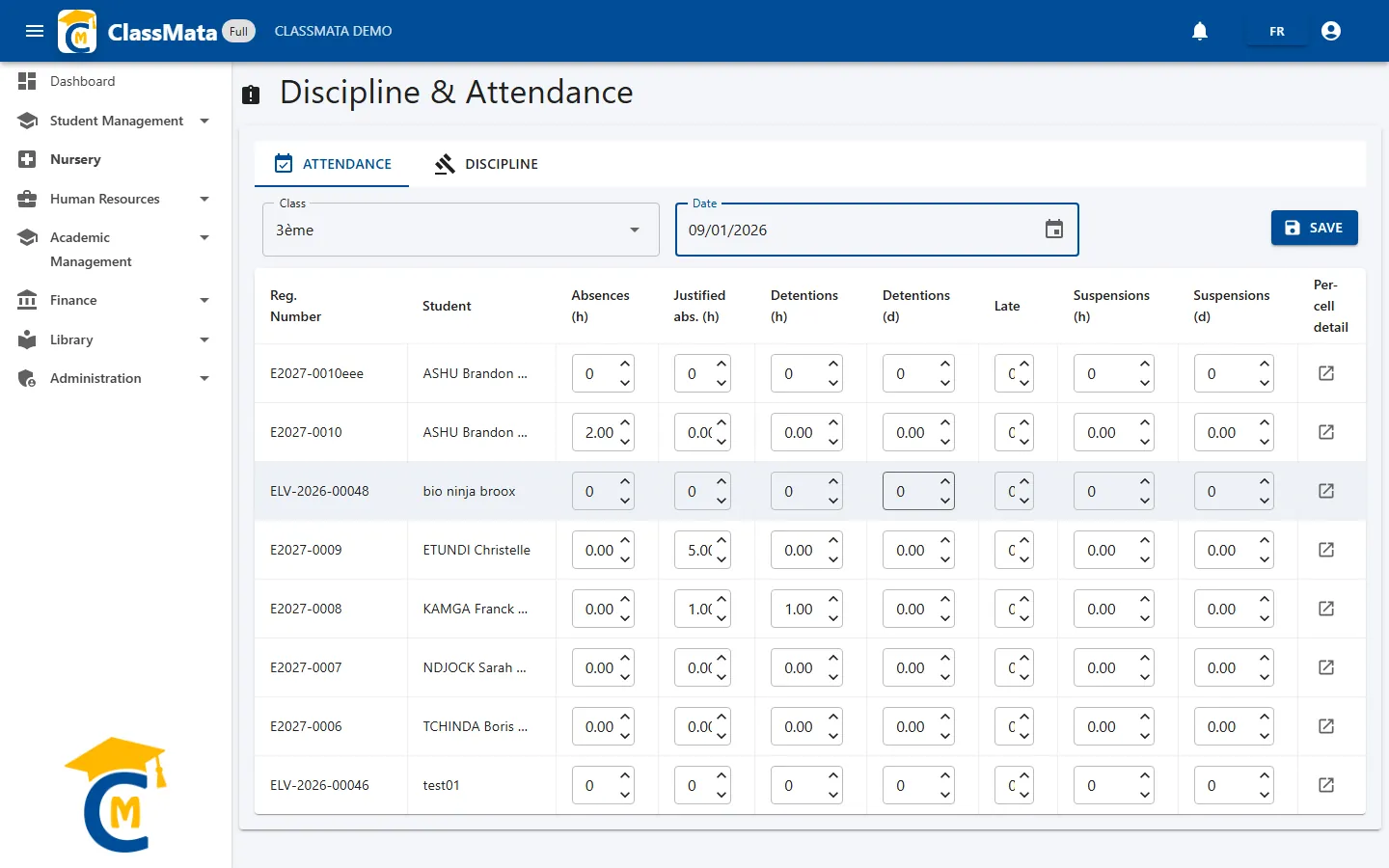Open per-cell detail for KAMGA Franck
This screenshot has height=868, width=1389.
click(x=1326, y=609)
